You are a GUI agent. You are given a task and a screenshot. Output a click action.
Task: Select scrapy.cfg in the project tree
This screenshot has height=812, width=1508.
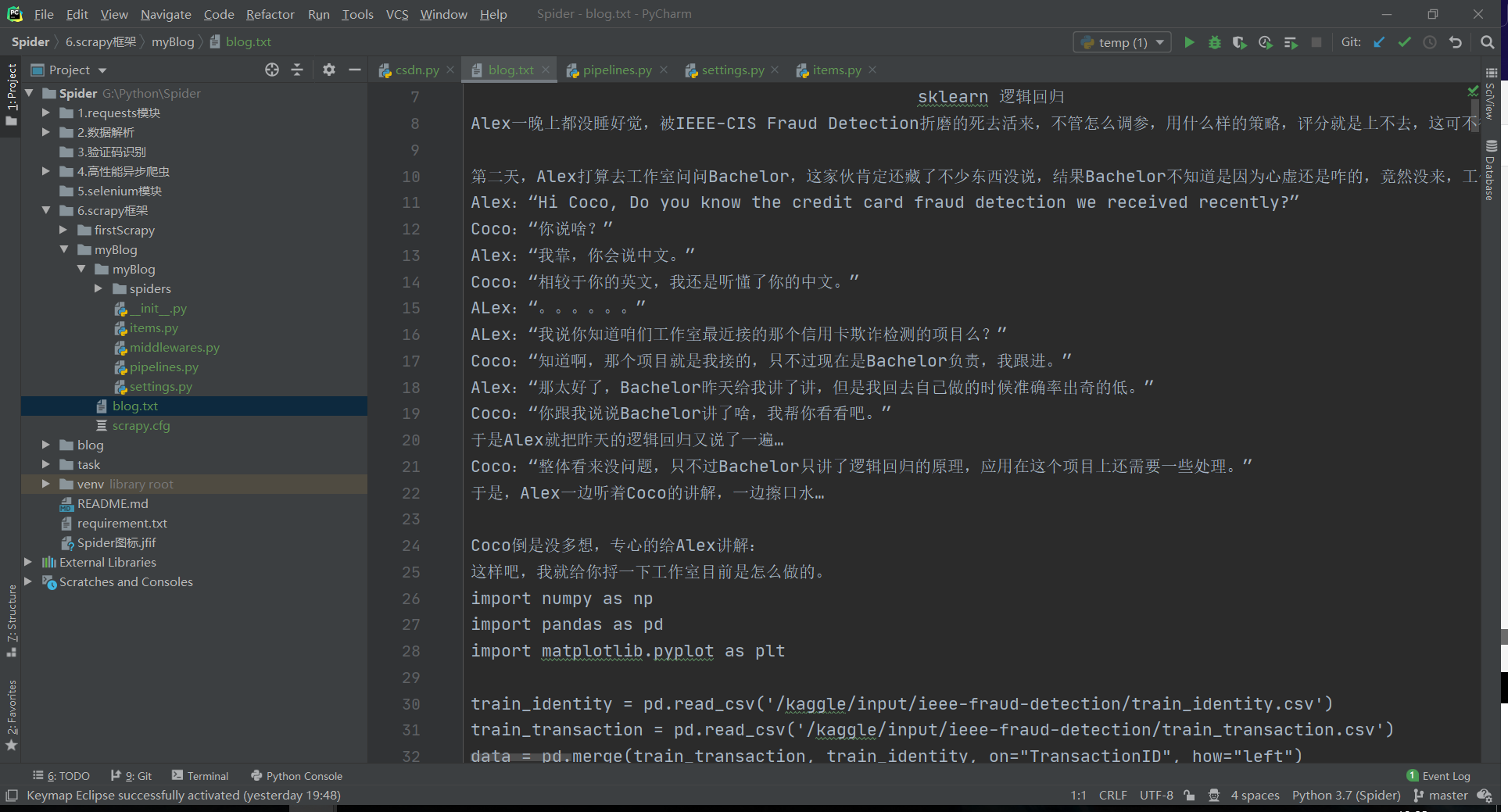pos(141,426)
